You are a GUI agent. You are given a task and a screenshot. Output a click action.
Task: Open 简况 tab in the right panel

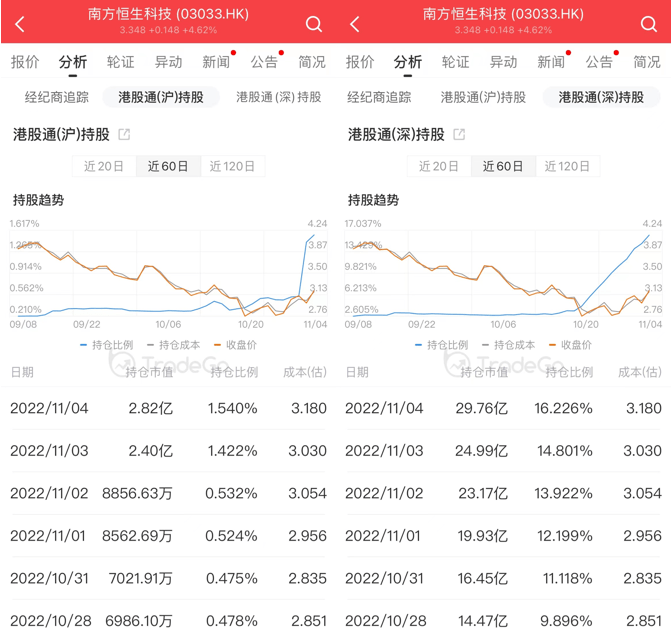click(x=647, y=62)
